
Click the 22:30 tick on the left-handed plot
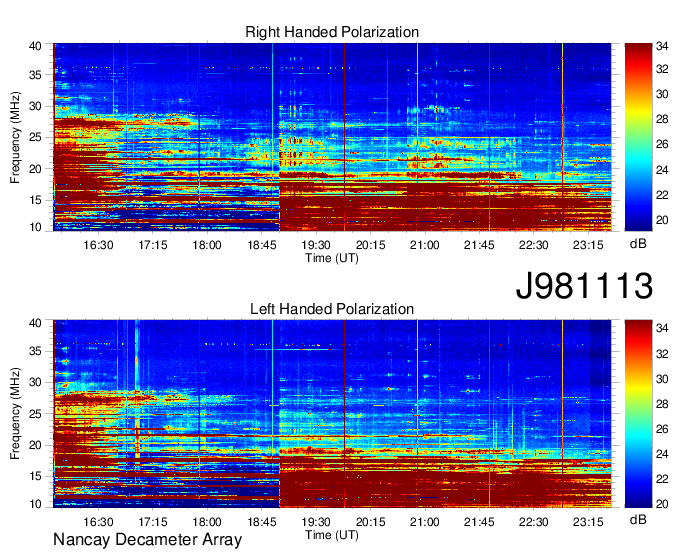(x=534, y=522)
